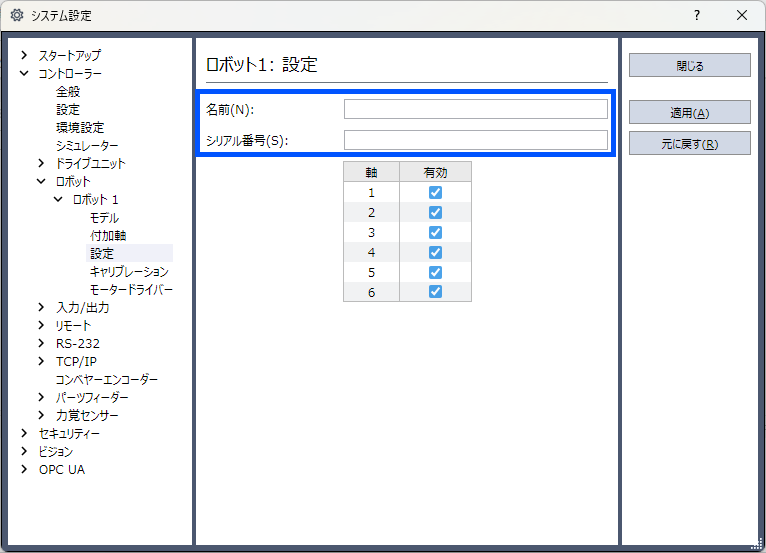Select the パーツフィーダー tree label
Viewport: 766px width, 553px height.
(x=92, y=397)
